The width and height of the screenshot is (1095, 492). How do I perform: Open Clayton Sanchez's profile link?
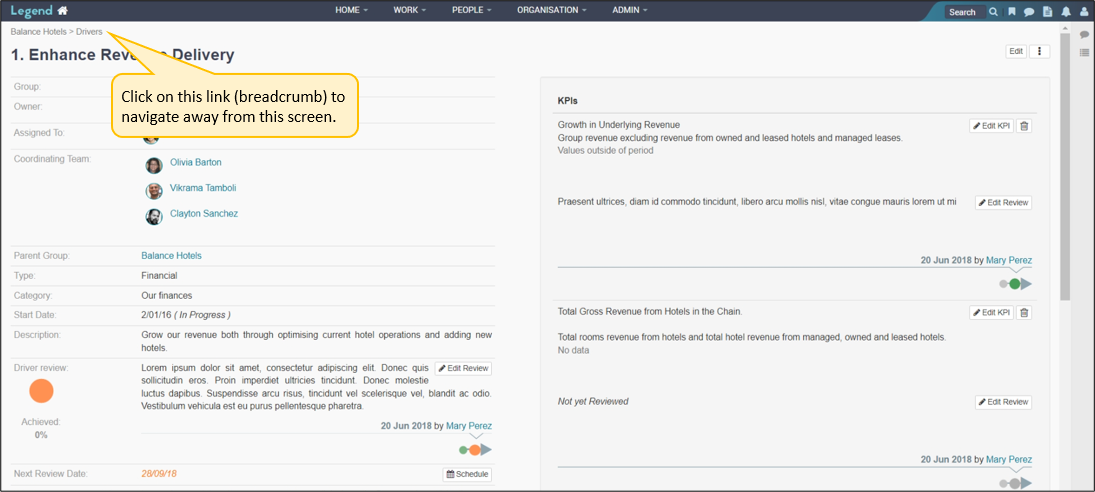point(204,214)
